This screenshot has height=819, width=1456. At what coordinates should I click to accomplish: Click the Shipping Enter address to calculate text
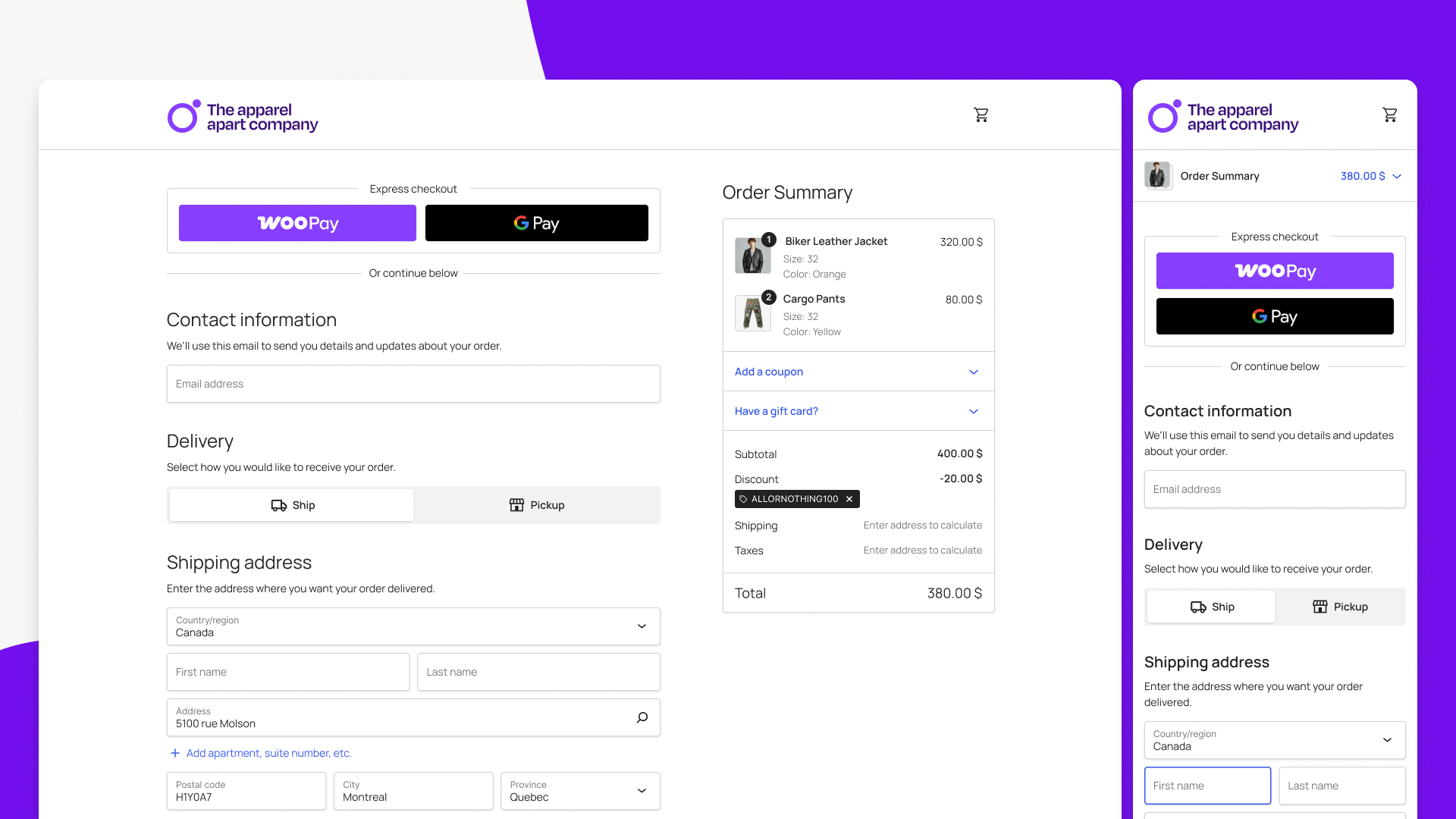[923, 525]
